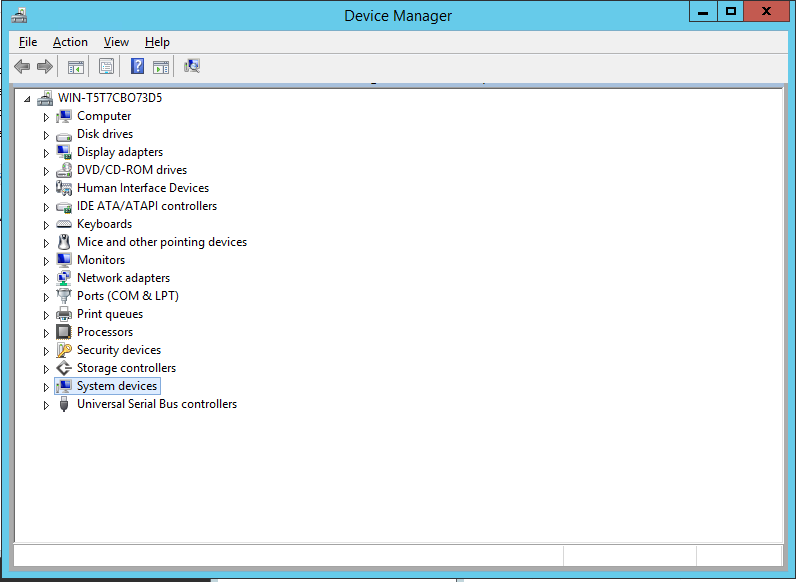Select the Storage controllers label
The height and width of the screenshot is (582, 796).
pyautogui.click(x=126, y=368)
